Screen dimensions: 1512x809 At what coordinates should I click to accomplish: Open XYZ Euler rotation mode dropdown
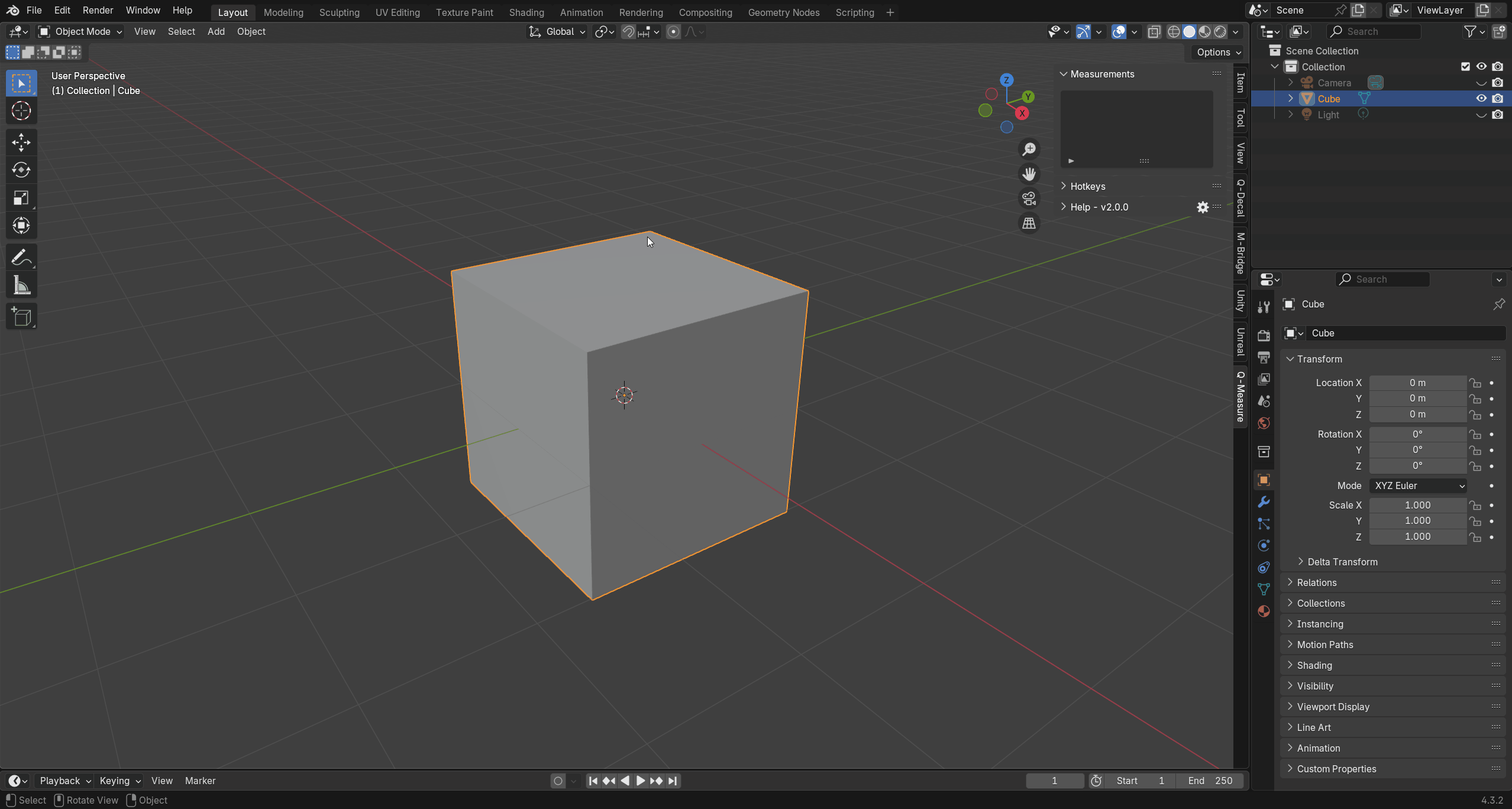1419,486
